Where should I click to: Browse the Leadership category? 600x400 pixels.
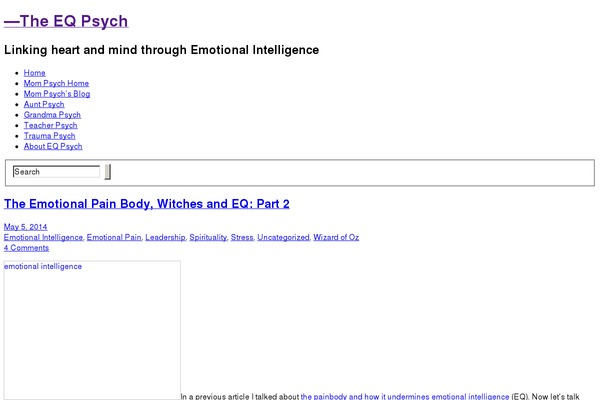click(165, 237)
